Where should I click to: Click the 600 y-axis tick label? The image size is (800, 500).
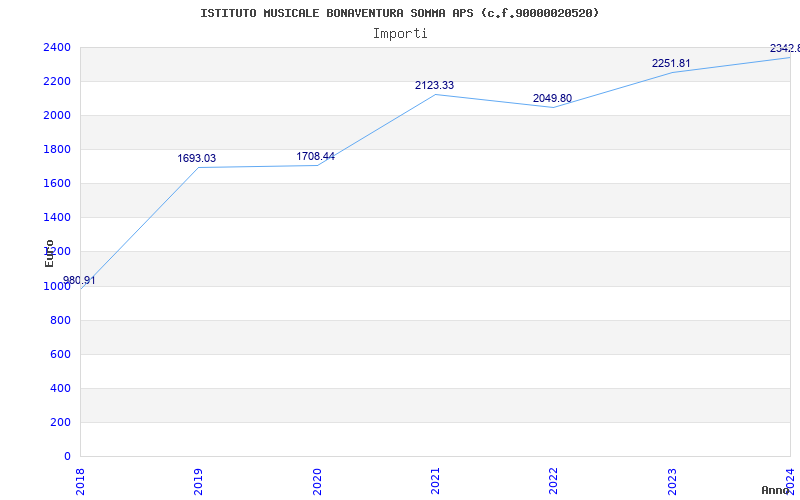tap(61, 355)
